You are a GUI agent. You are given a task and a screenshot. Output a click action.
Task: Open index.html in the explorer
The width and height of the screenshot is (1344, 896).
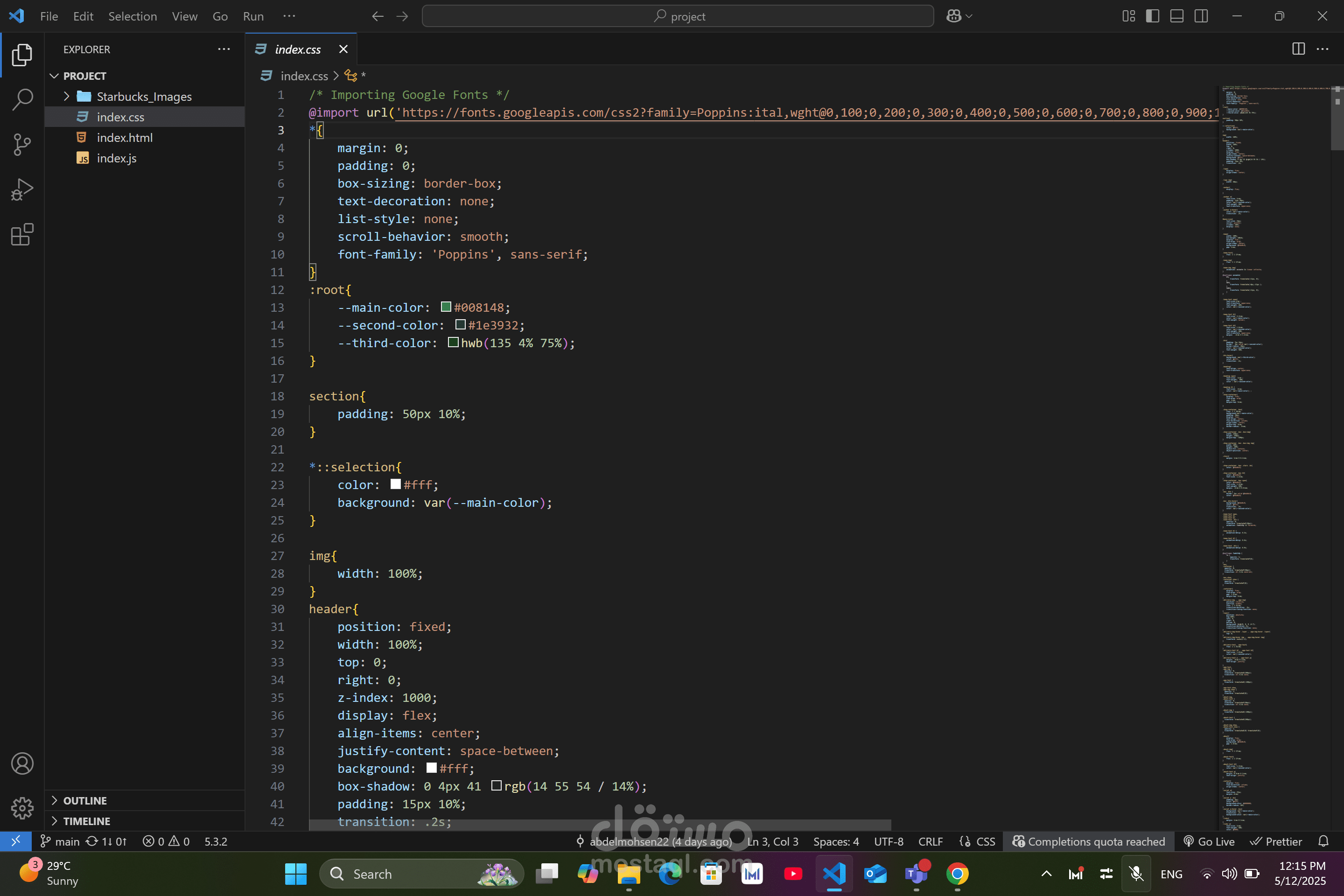124,138
